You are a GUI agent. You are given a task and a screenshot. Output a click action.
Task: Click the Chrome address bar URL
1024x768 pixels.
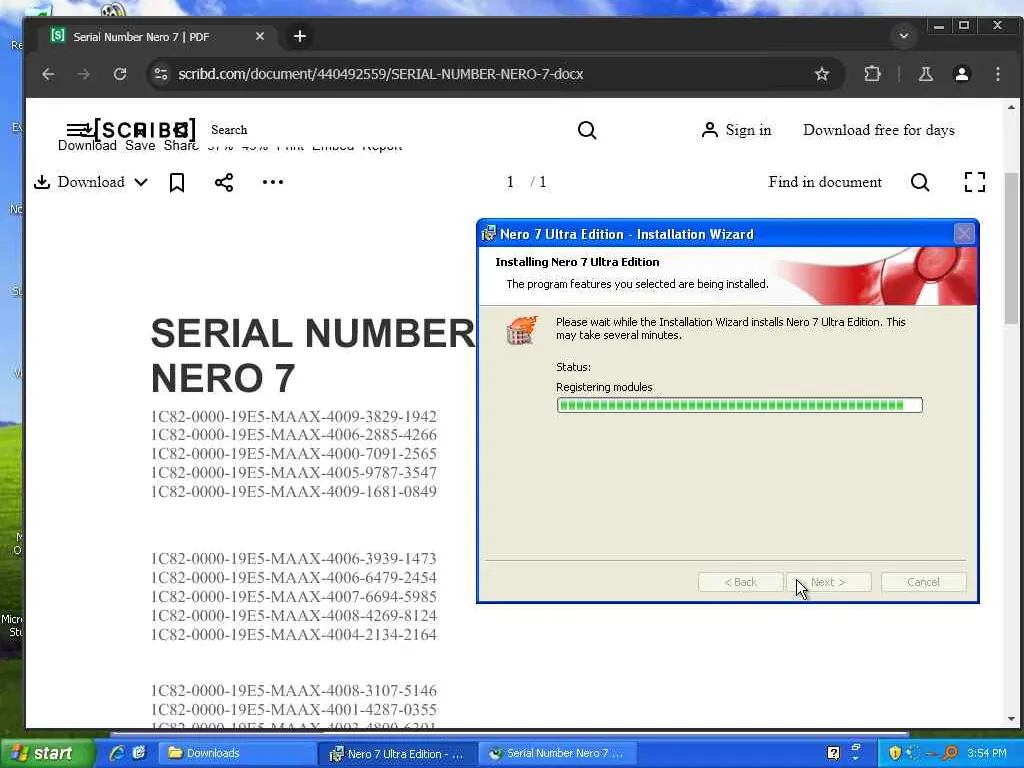pyautogui.click(x=381, y=74)
